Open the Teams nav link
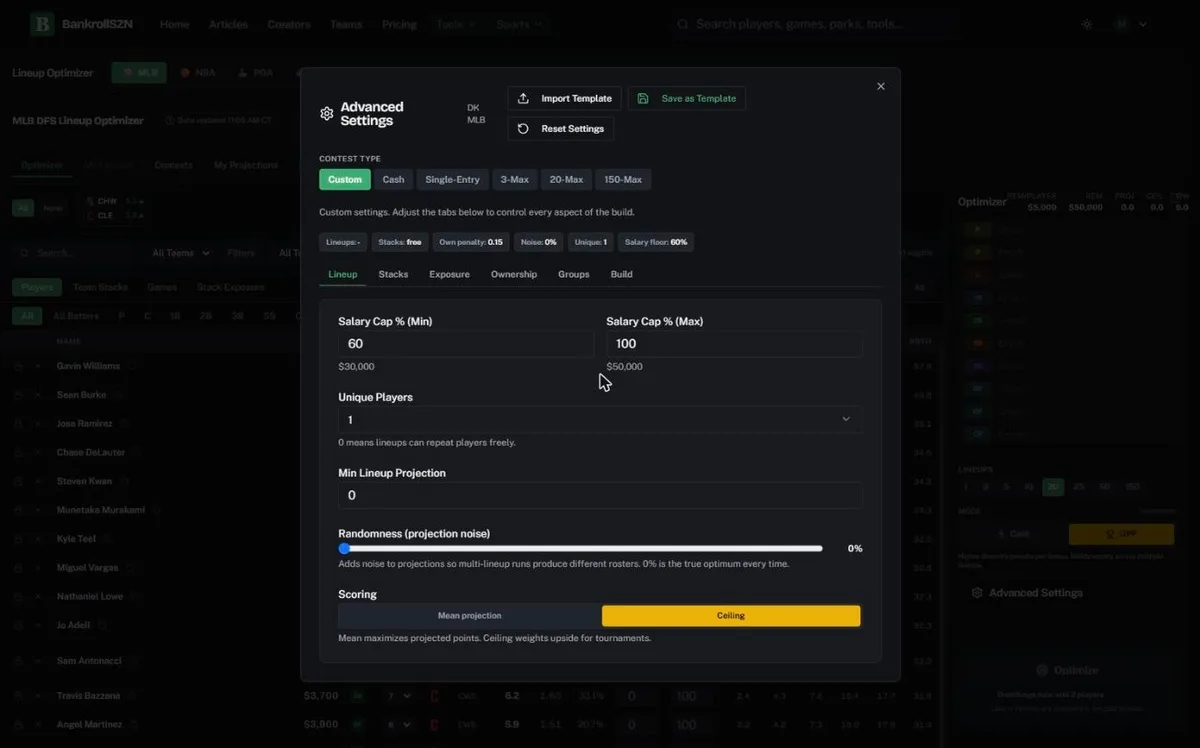The width and height of the screenshot is (1200, 748). point(346,24)
